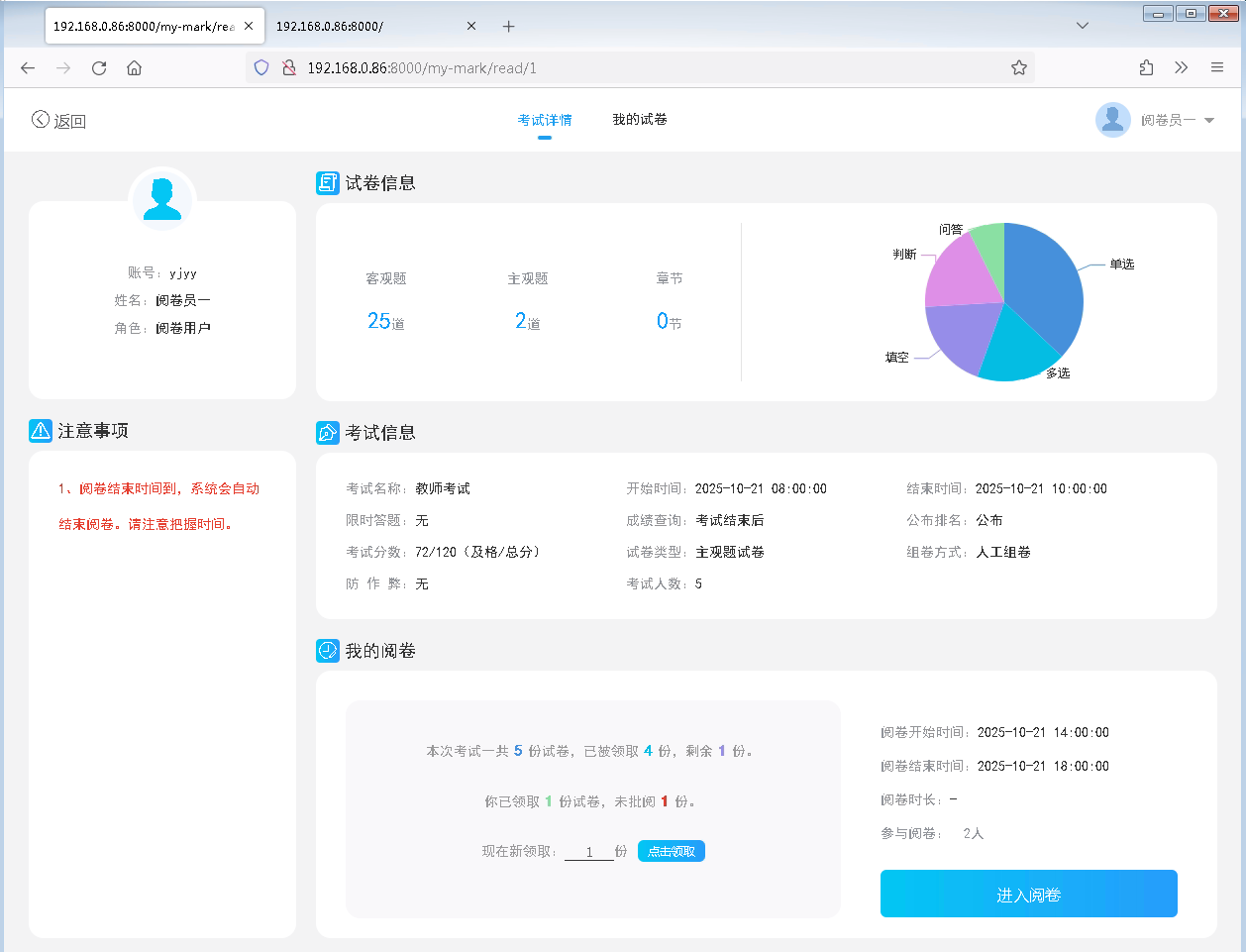The width and height of the screenshot is (1246, 952).
Task: Switch to the 我的试卷 tab
Action: pyautogui.click(x=639, y=120)
